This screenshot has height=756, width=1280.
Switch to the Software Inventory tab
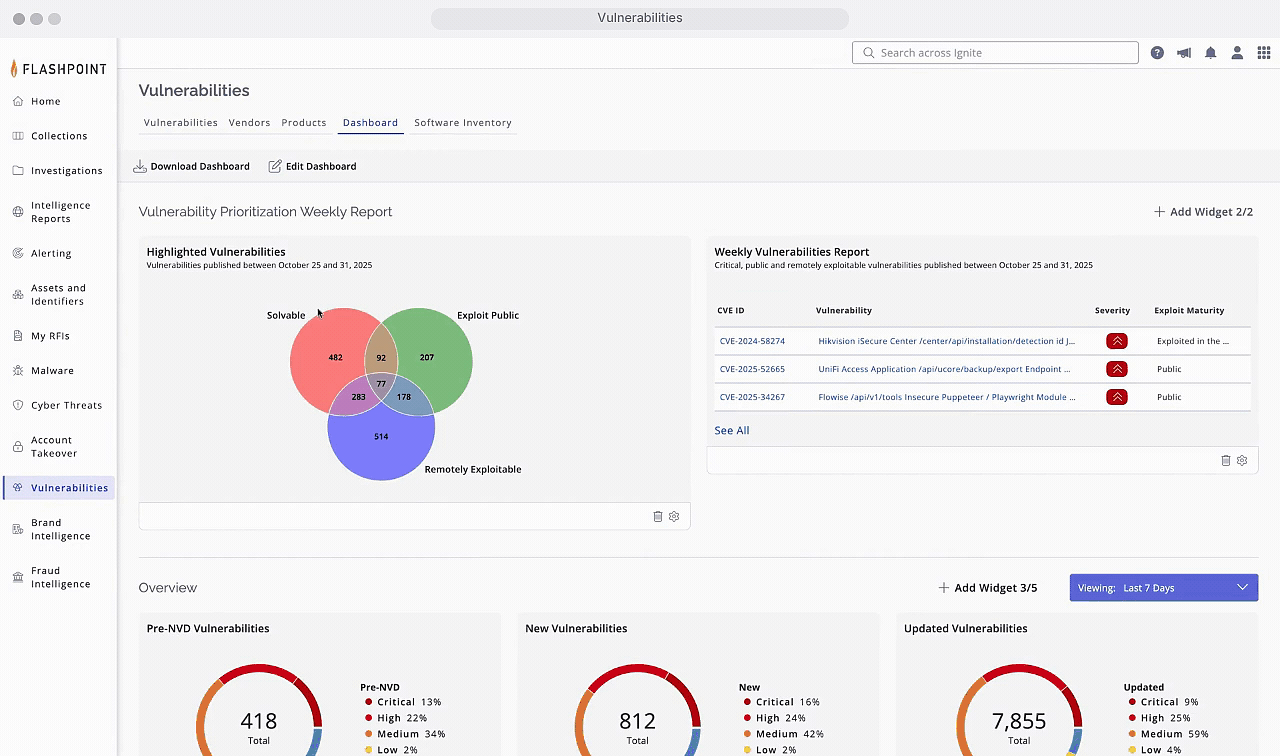pos(462,123)
